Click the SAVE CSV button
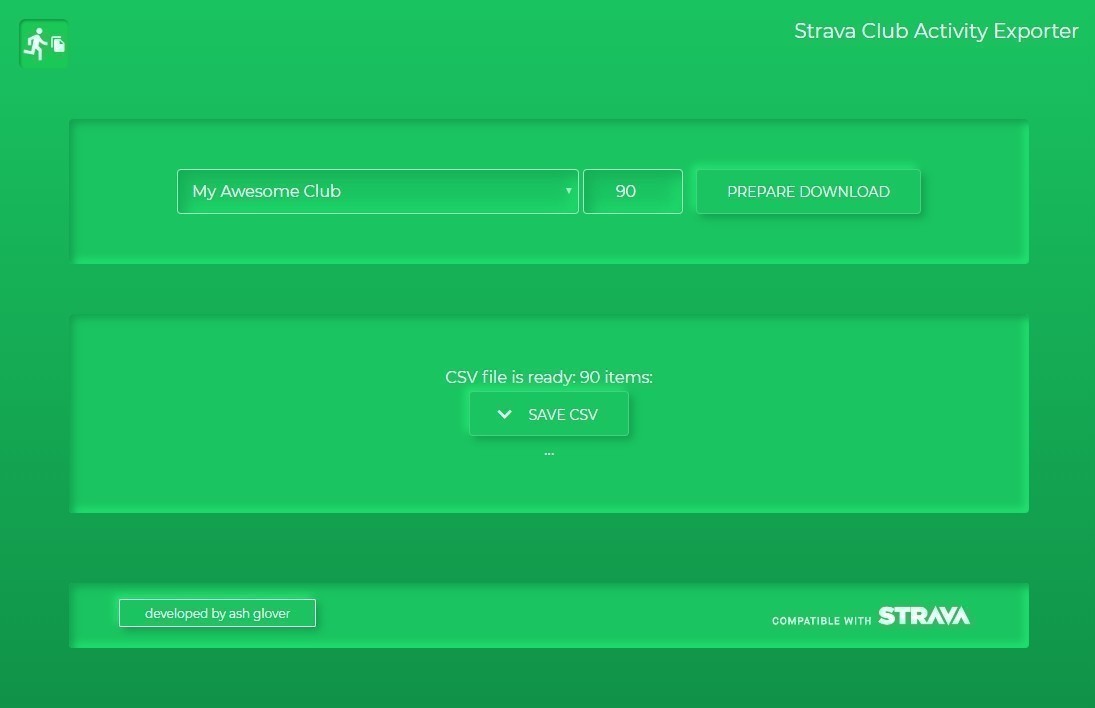The width and height of the screenshot is (1095, 708). pyautogui.click(x=549, y=414)
